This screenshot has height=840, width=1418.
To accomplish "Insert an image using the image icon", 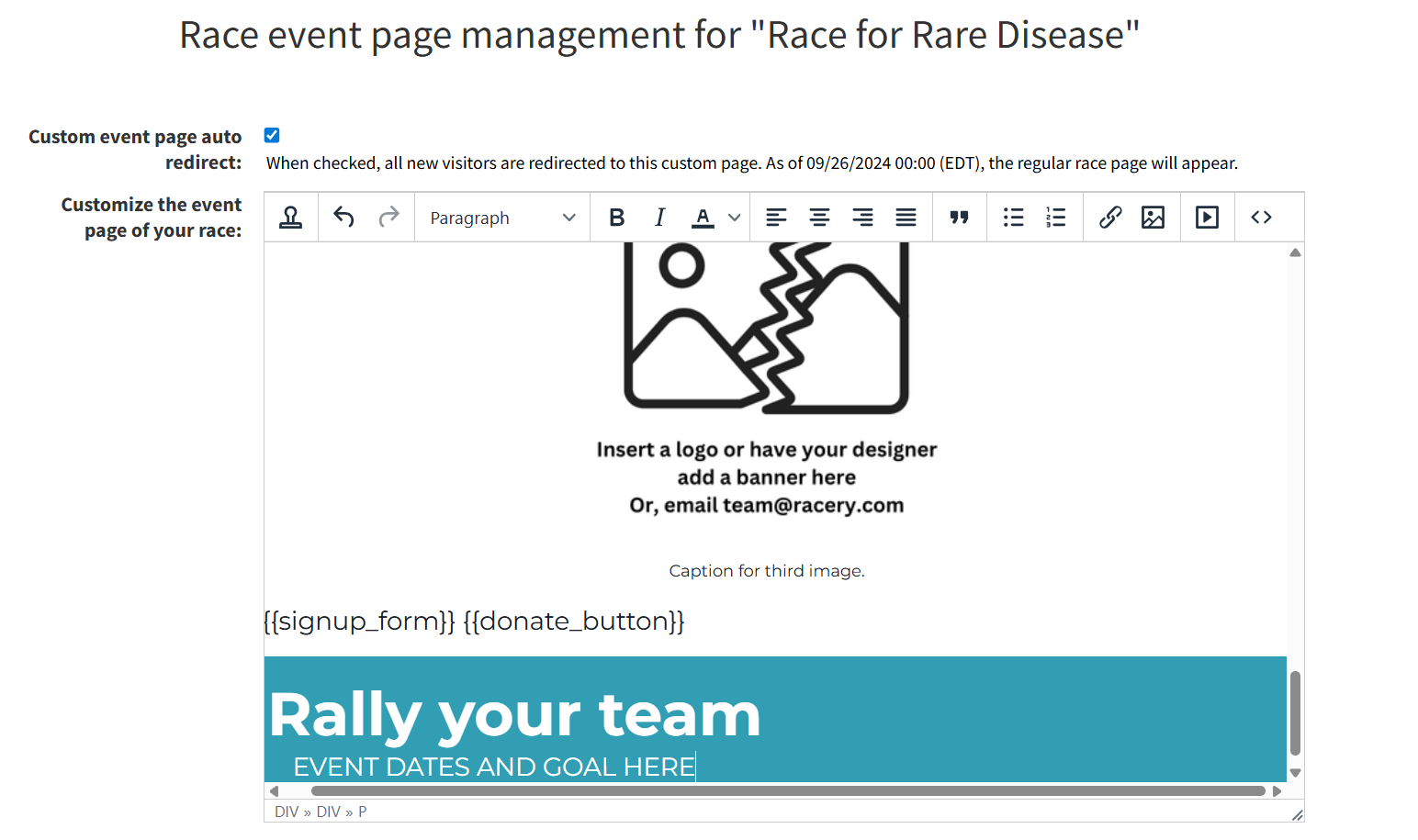I will pyautogui.click(x=1154, y=217).
